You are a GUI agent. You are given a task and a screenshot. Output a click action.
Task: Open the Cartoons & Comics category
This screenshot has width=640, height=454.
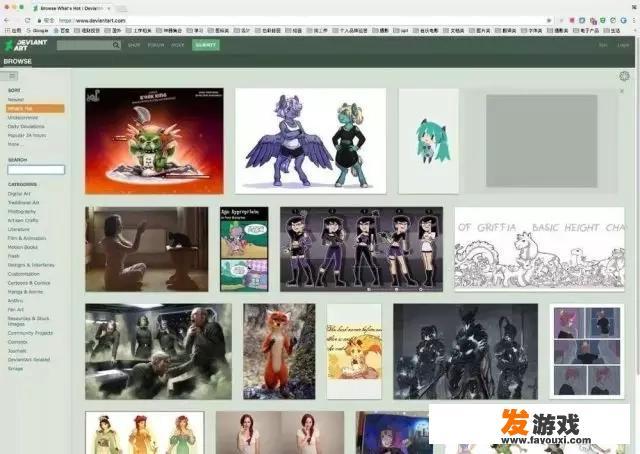click(x=29, y=283)
